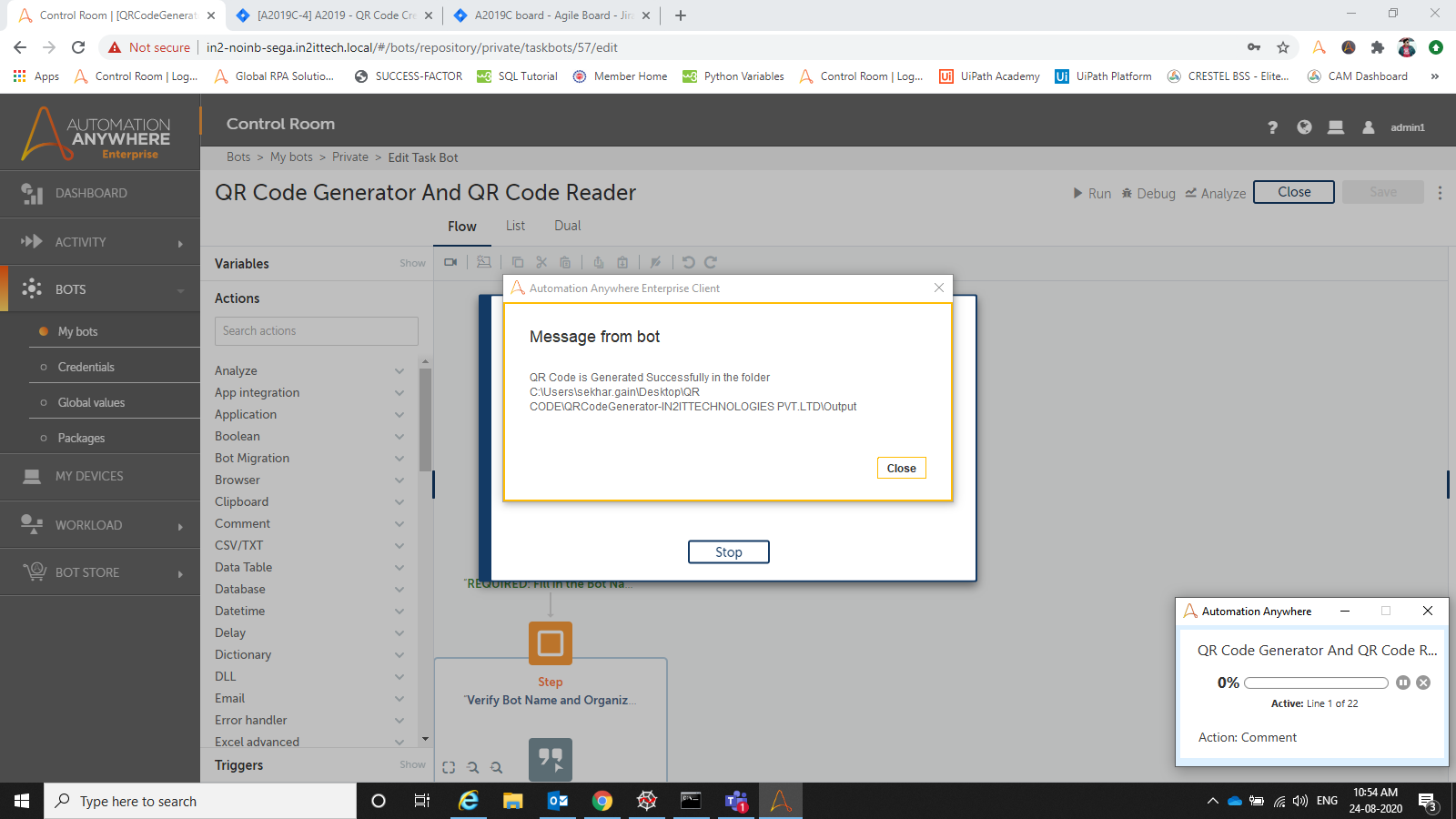The image size is (1456, 819).
Task: Cancel bot run with the X icon
Action: click(x=1423, y=682)
